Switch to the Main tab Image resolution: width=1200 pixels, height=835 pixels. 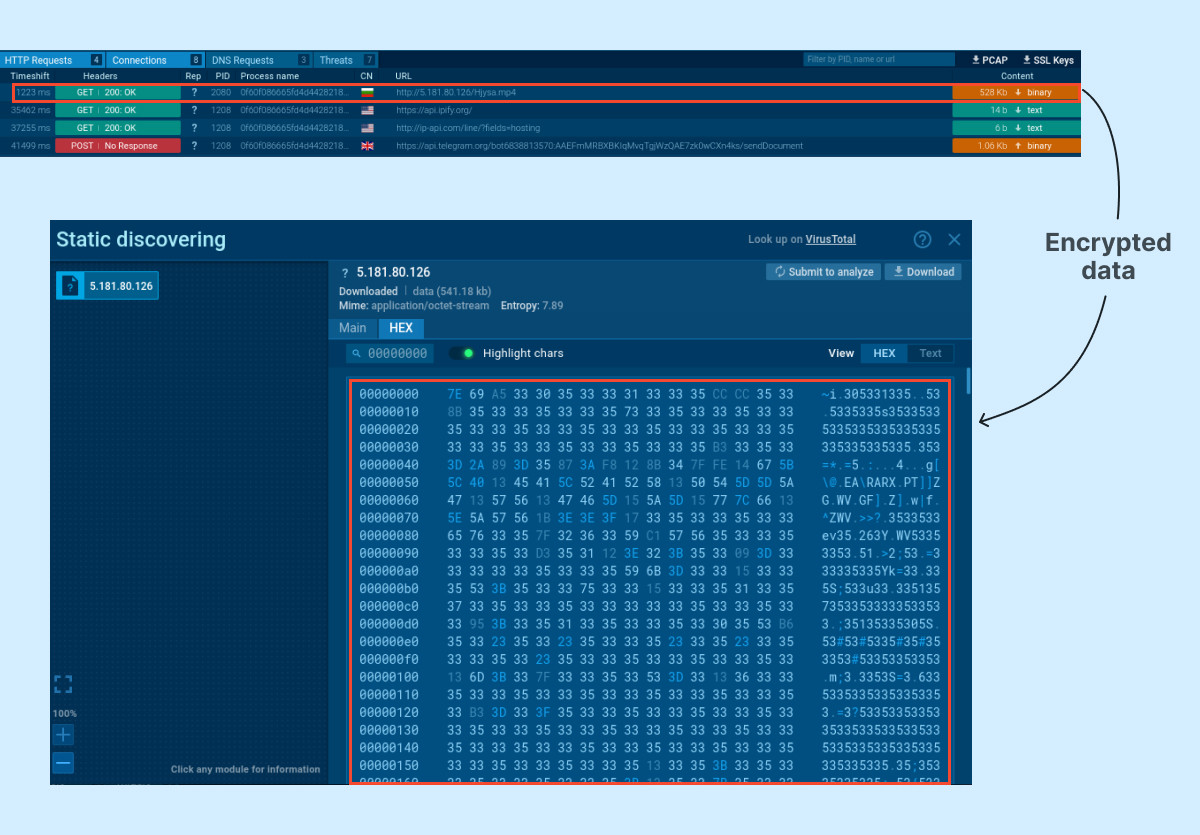(x=352, y=328)
